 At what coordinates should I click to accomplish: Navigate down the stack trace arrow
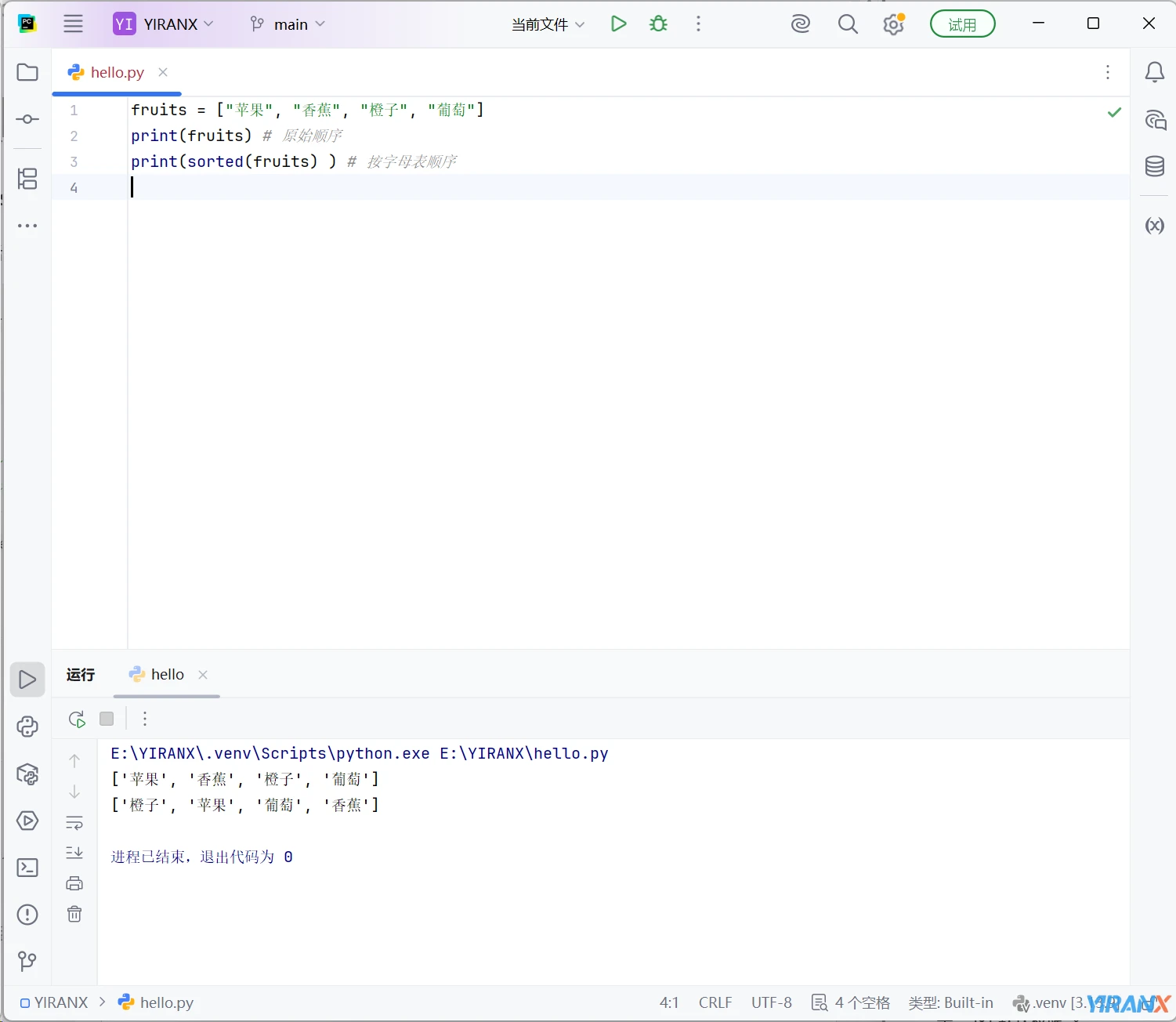coord(74,792)
